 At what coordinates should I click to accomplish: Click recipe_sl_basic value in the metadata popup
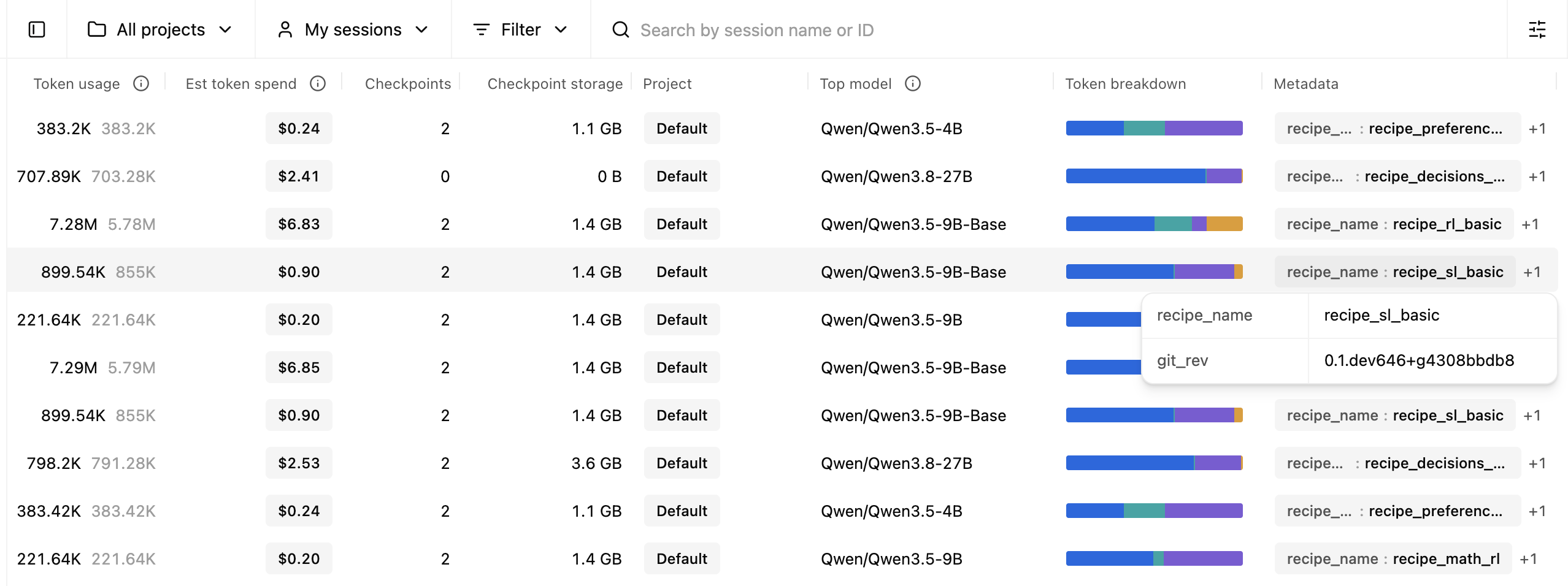pos(1382,315)
